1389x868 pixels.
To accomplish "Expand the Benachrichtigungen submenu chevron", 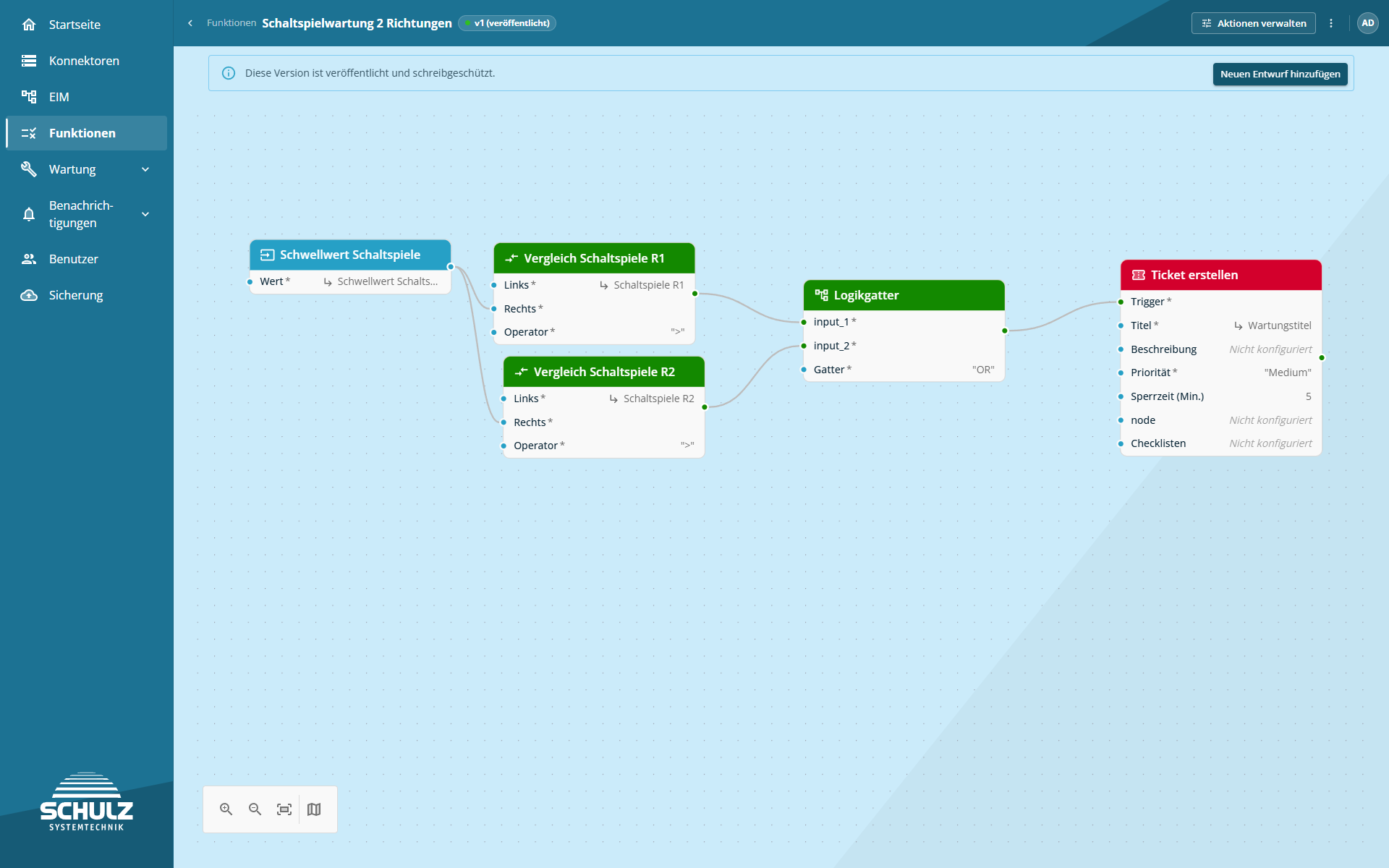I will pyautogui.click(x=145, y=214).
